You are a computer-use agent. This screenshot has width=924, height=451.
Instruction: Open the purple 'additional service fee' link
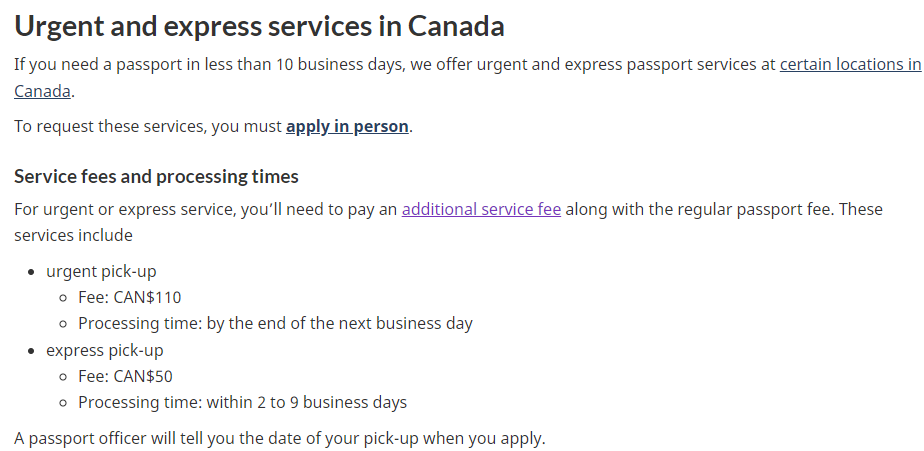coord(481,209)
